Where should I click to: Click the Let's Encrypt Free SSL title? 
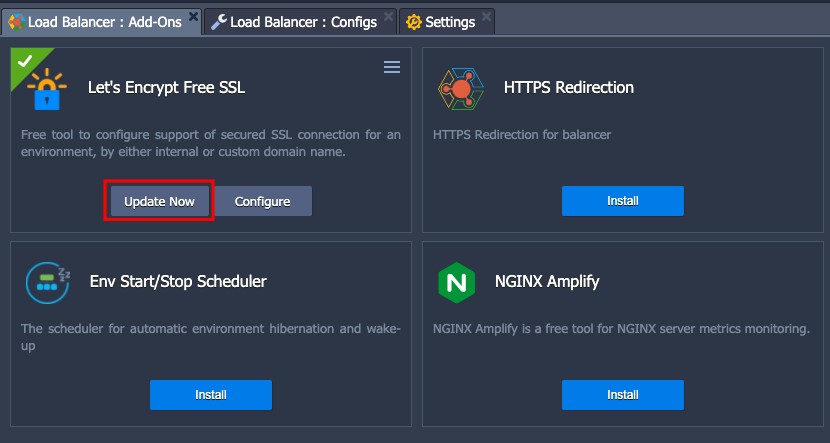coord(166,88)
